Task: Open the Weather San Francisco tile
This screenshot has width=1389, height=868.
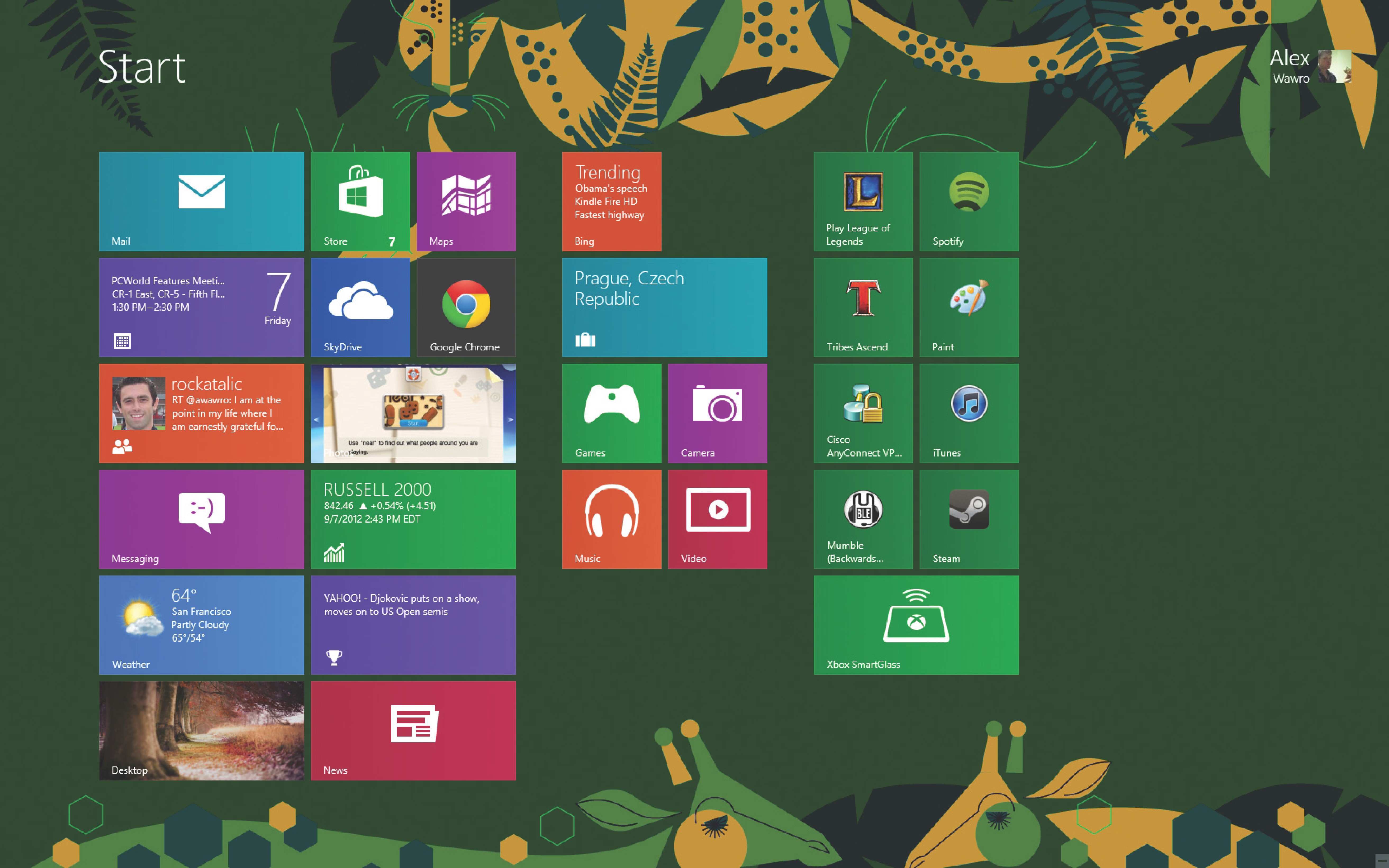Action: (x=201, y=625)
